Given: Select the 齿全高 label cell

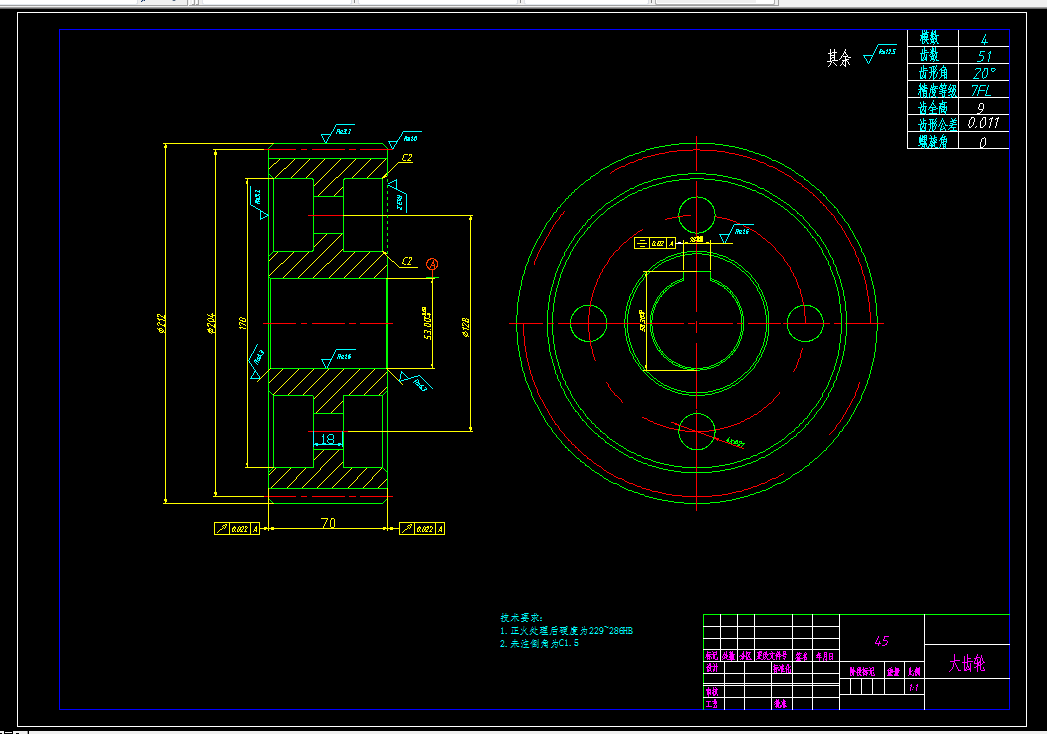Looking at the screenshot, I should click(x=933, y=108).
